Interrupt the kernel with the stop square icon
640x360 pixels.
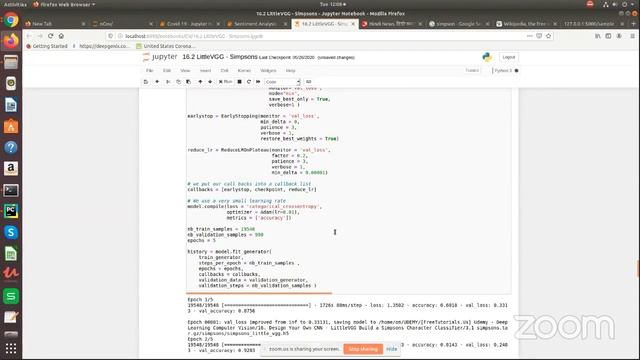tap(240, 82)
